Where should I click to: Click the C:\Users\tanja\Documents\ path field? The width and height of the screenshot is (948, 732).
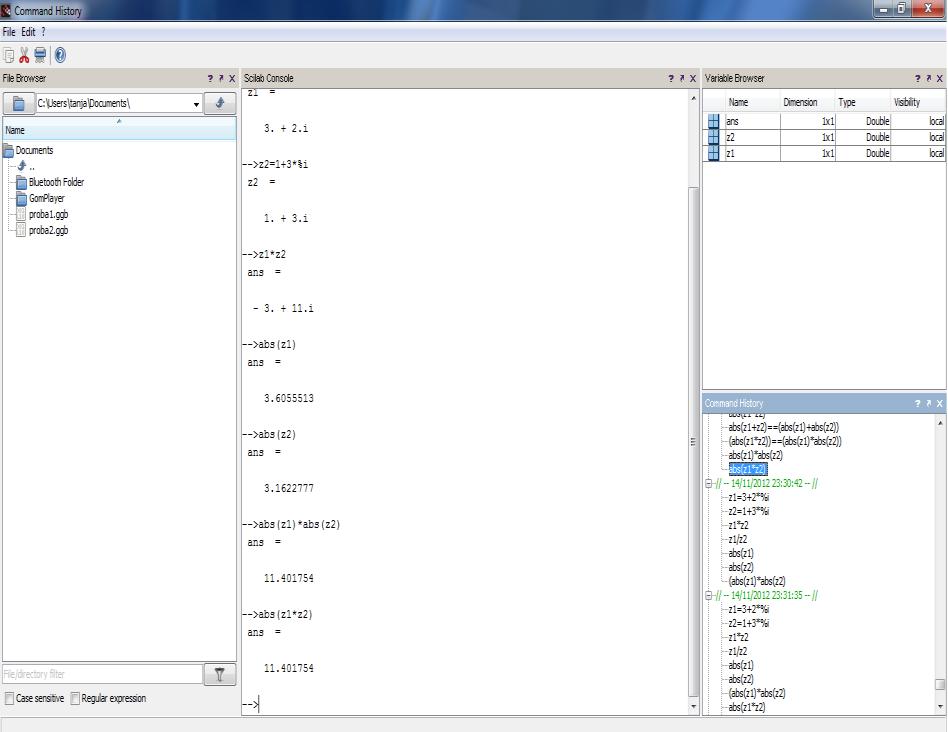click(x=113, y=103)
